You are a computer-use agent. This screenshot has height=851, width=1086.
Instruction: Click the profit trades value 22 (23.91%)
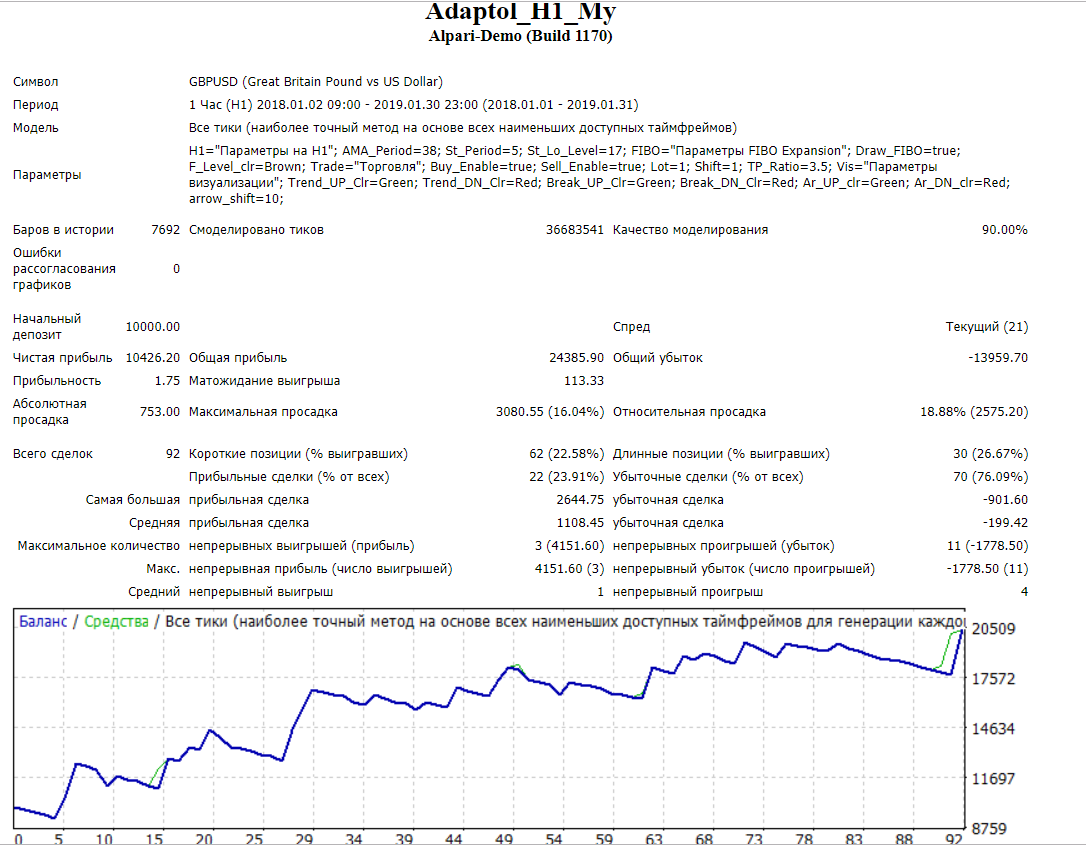566,477
